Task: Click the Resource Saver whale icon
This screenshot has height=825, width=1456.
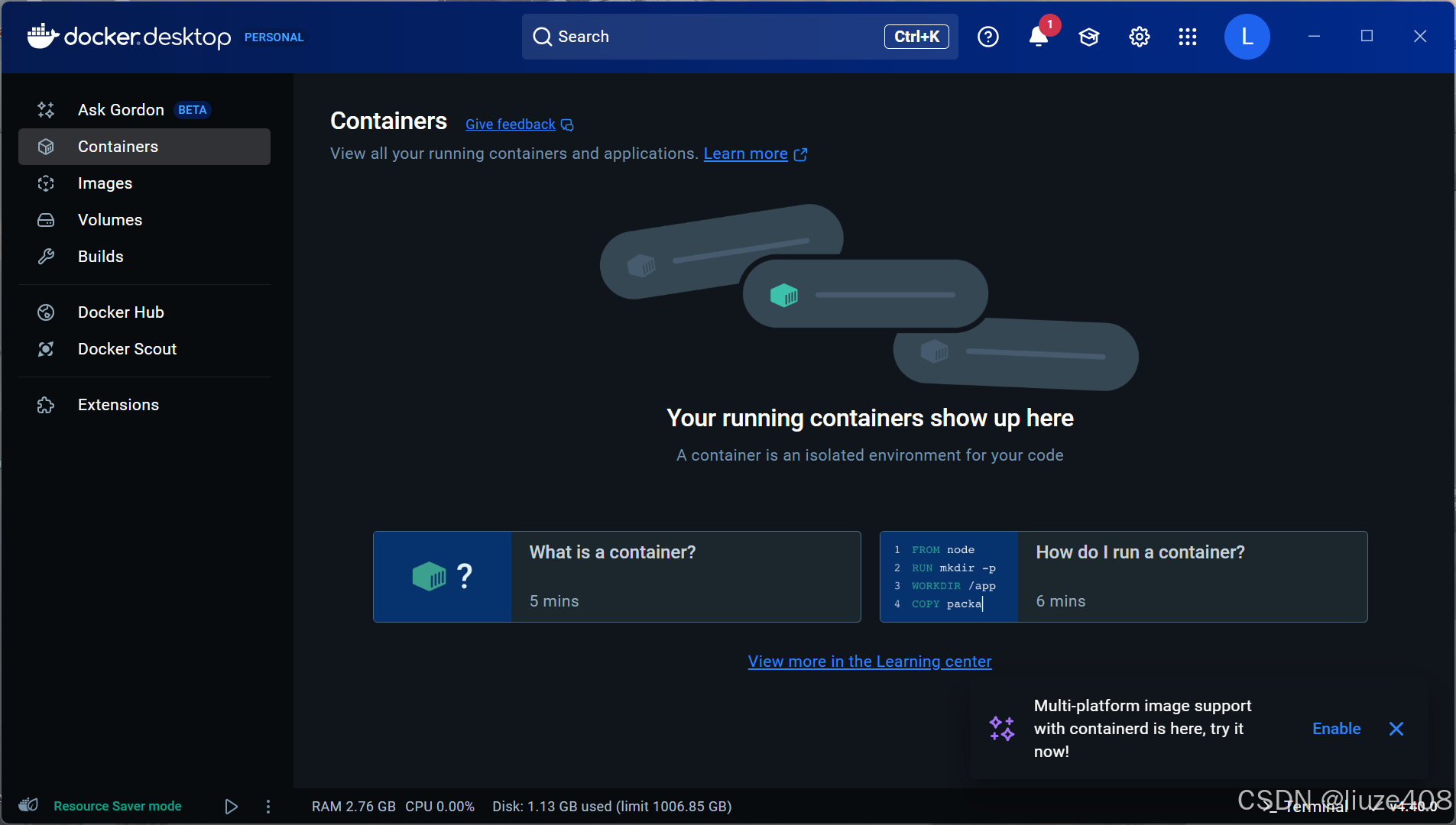Action: coord(28,805)
